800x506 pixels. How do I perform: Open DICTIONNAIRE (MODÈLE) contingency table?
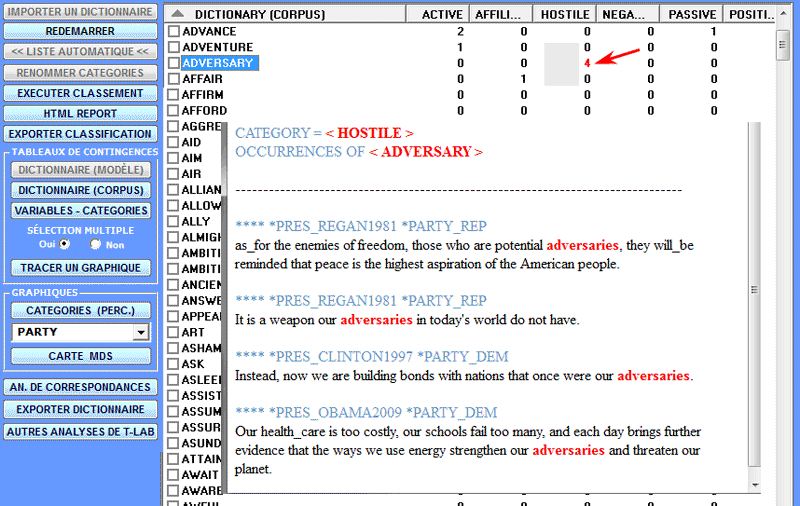click(x=81, y=169)
